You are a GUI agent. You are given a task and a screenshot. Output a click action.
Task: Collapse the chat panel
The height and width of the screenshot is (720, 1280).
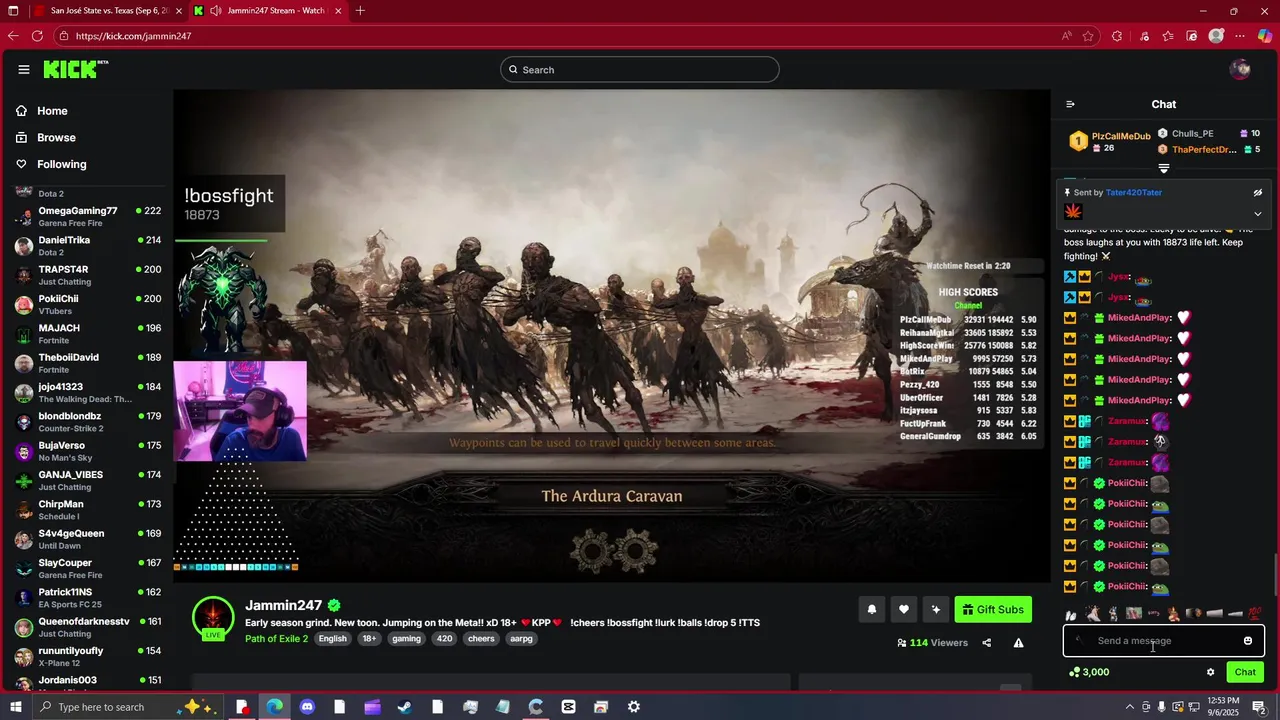(x=1070, y=104)
